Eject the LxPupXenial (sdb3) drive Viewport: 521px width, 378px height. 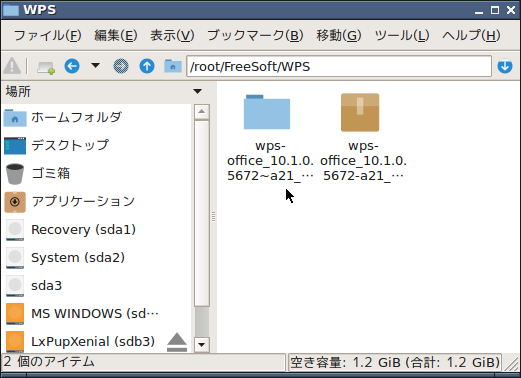[x=177, y=342]
